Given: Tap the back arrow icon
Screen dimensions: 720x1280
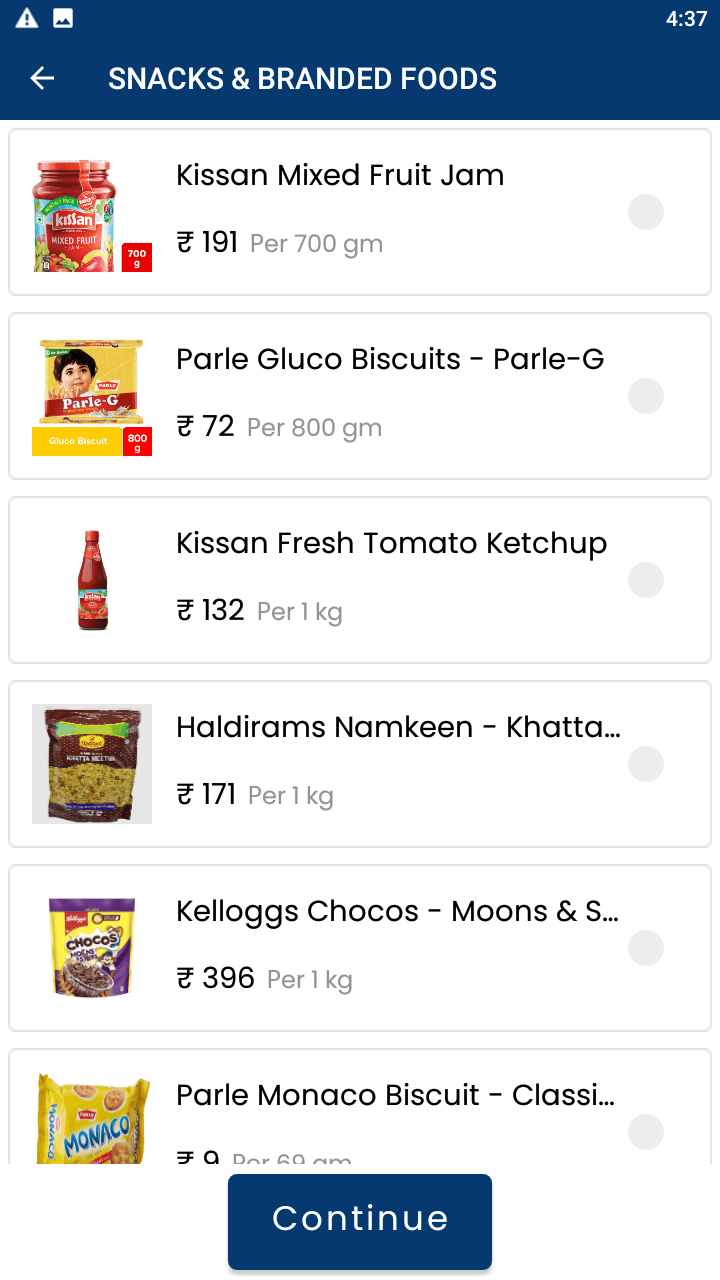Looking at the screenshot, I should click(42, 78).
